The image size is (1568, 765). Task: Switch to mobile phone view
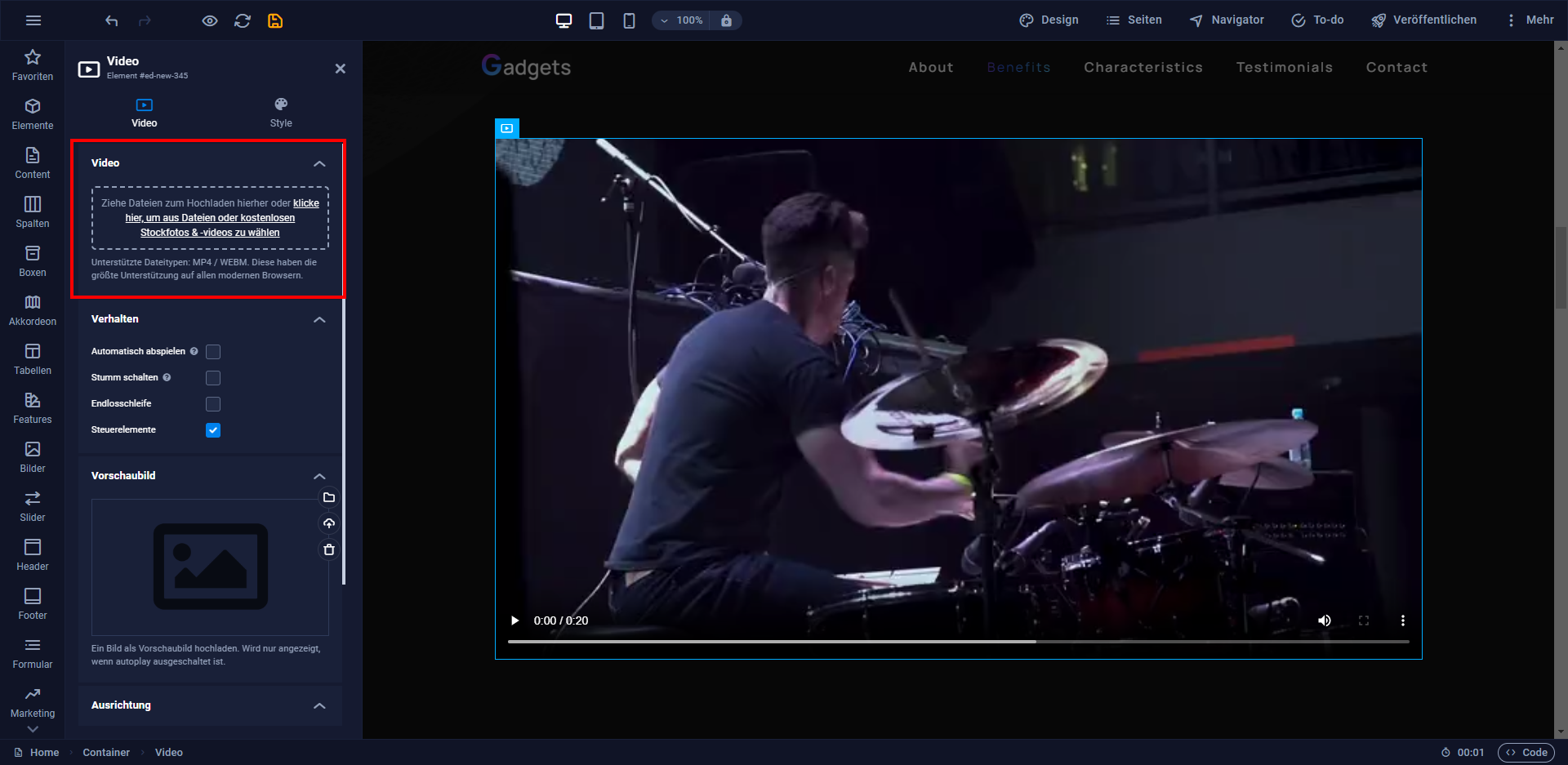[x=629, y=20]
